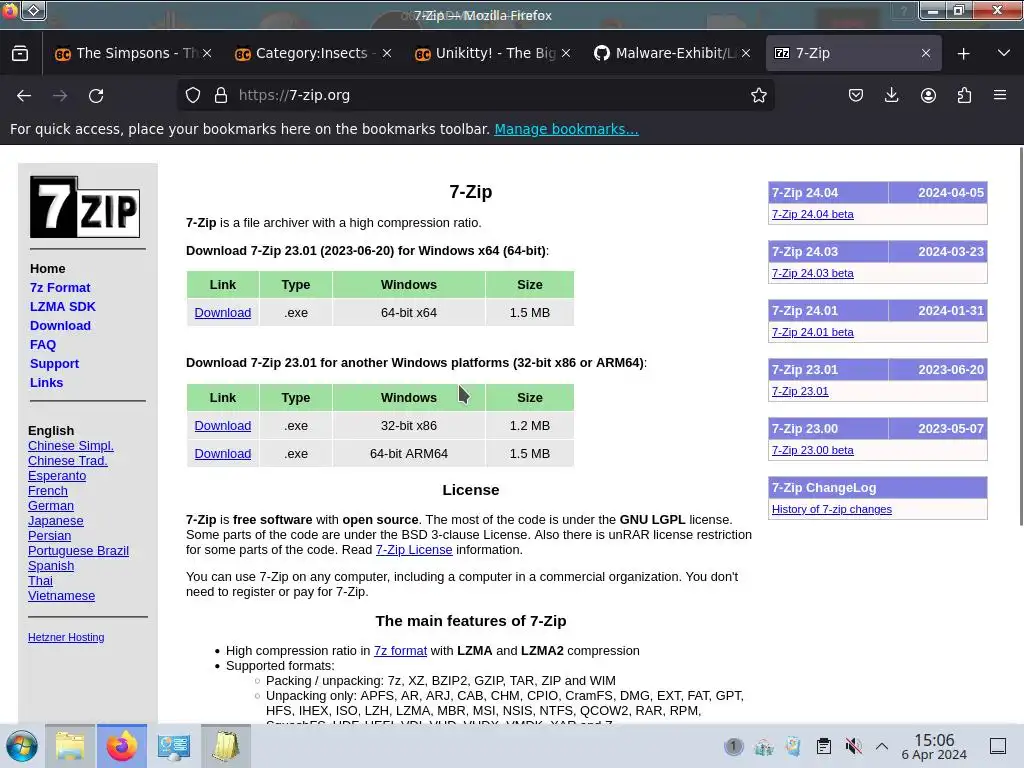Switch to Malware-Exhibit GitHub tab

point(672,54)
